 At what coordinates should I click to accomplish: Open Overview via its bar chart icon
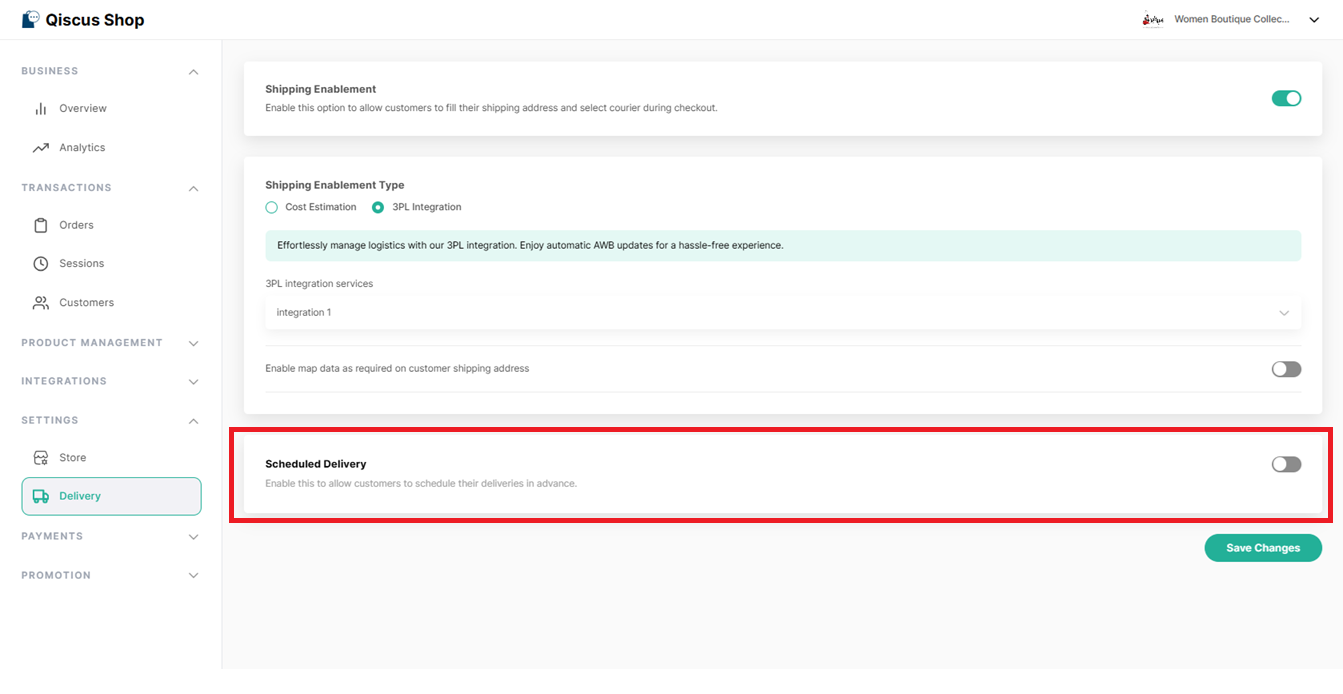pyautogui.click(x=41, y=109)
